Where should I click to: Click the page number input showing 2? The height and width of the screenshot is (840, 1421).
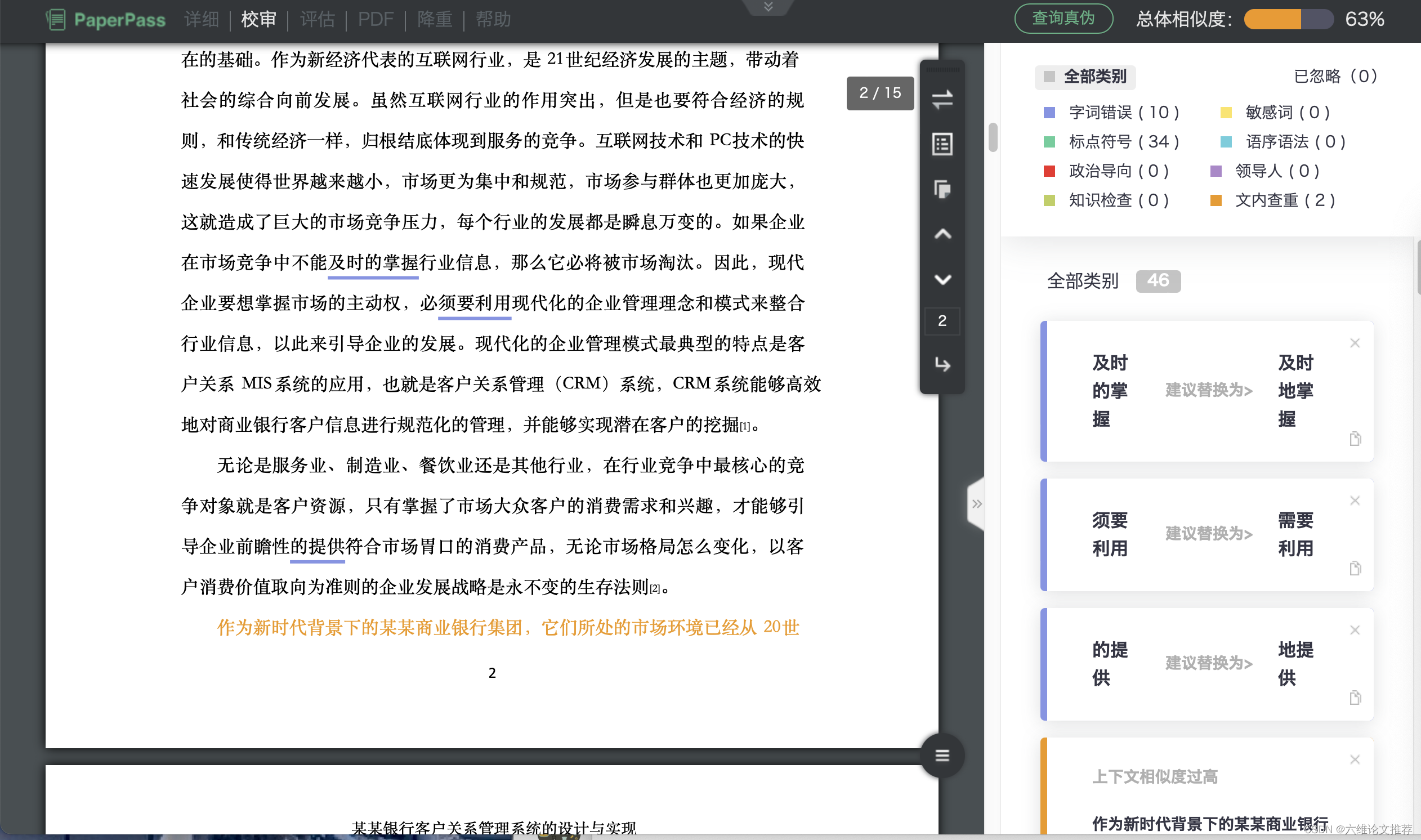pos(942,321)
